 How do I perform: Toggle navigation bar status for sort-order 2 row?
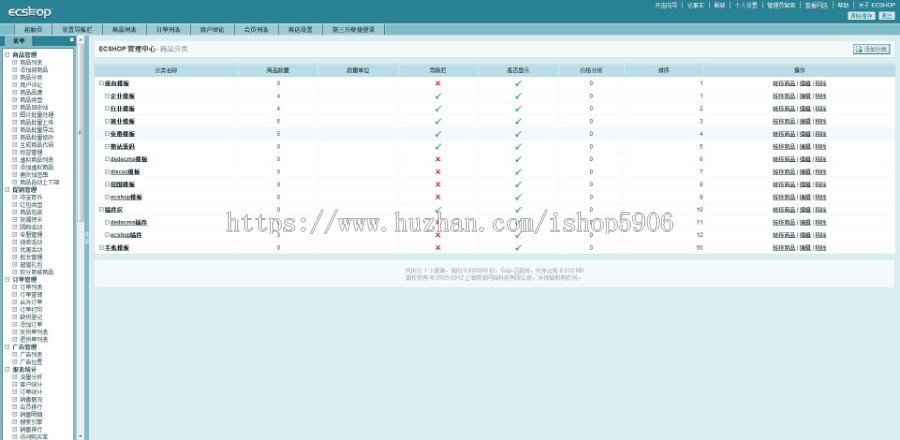pos(438,108)
